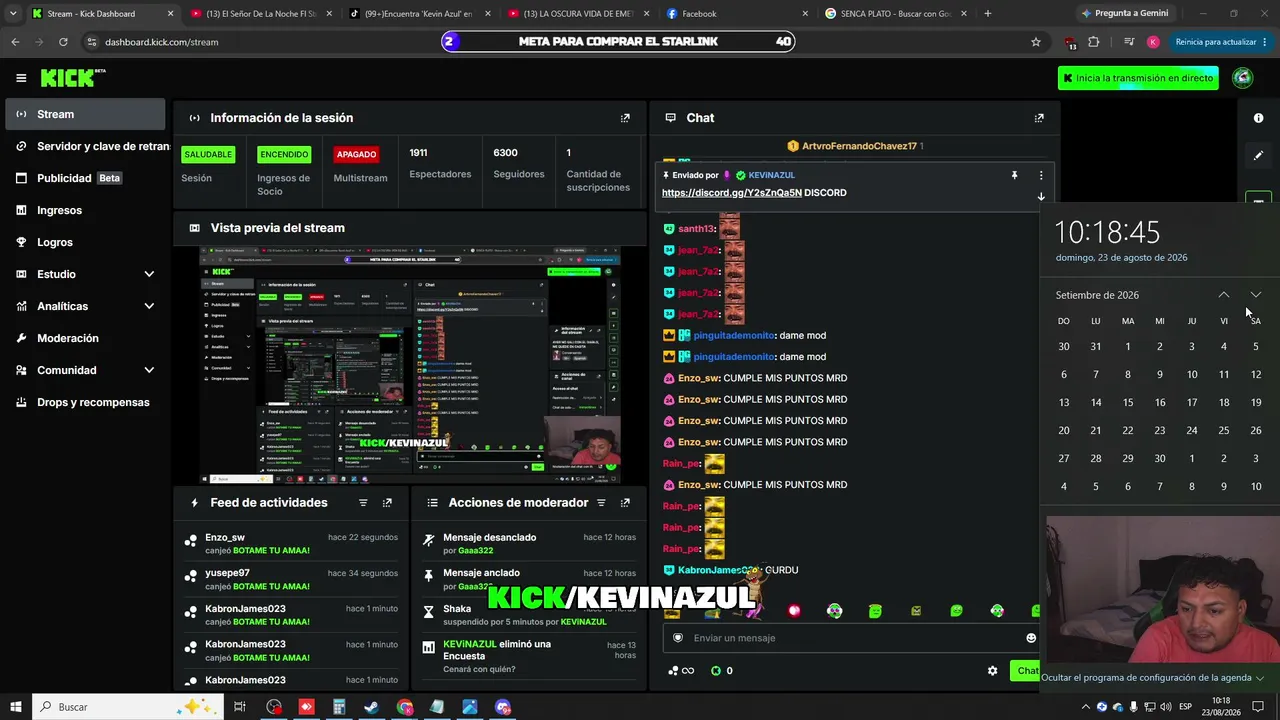This screenshot has height=720, width=1280.
Task: Show hidden system tray icons
Action: coord(1087,707)
